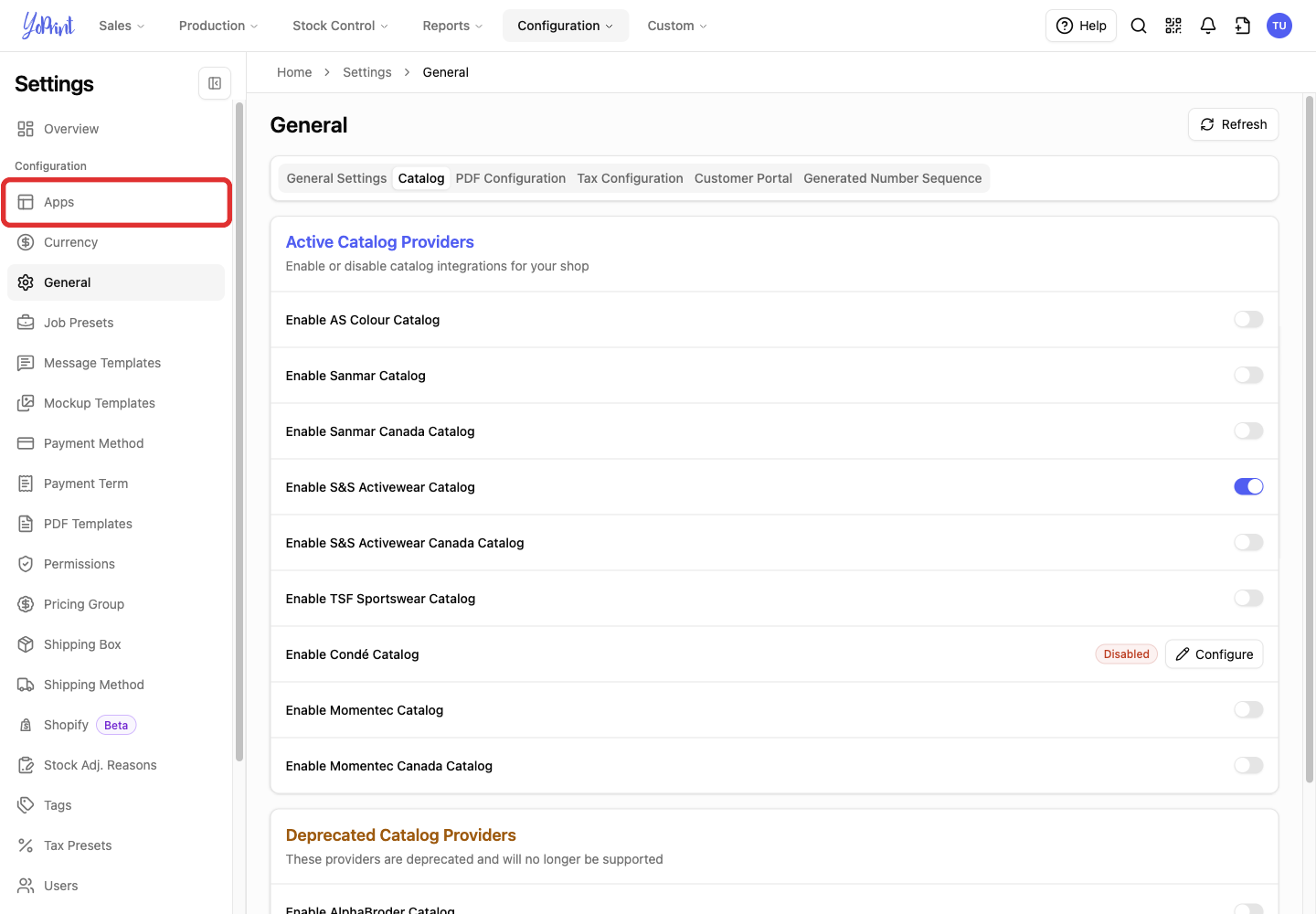Switch to the PDF Configuration tab

coord(511,178)
